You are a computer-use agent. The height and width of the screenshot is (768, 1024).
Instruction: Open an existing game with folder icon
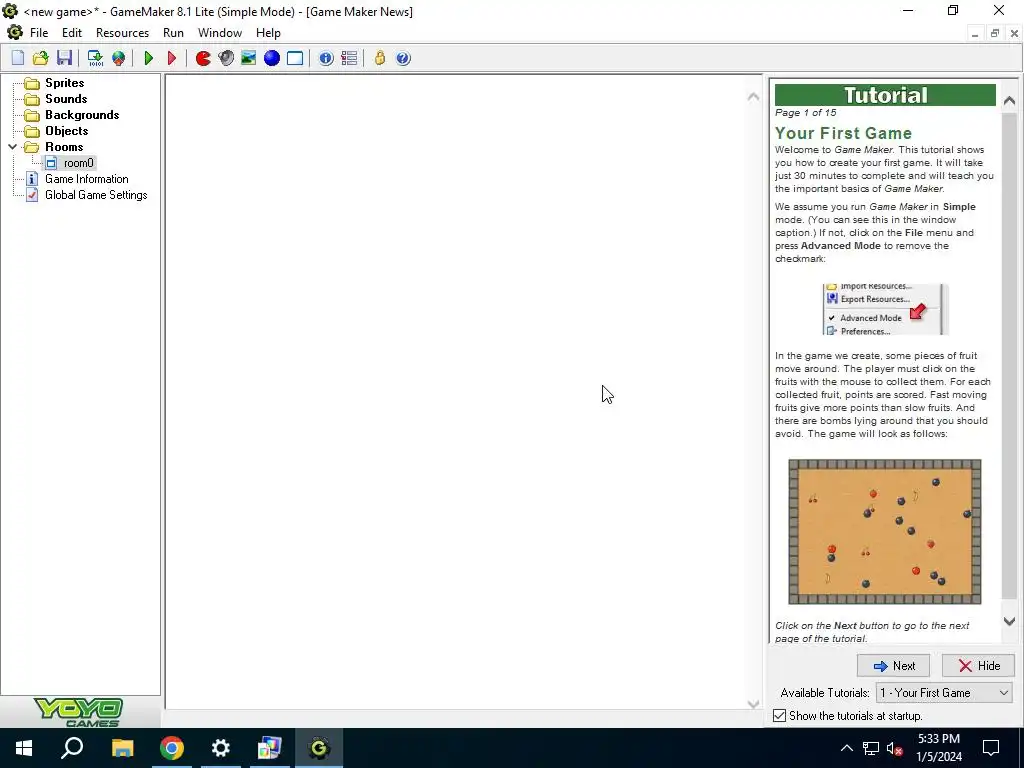40,58
